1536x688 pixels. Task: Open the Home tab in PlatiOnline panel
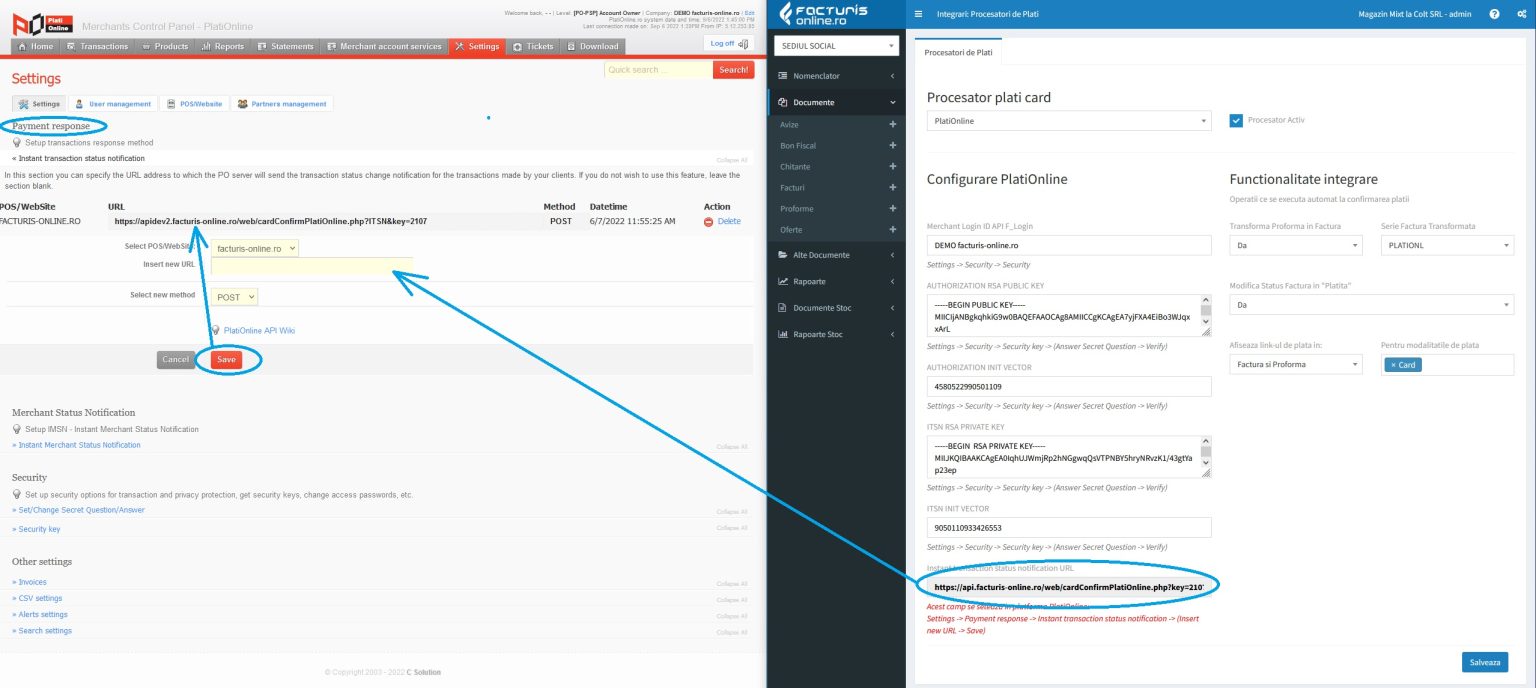(x=35, y=46)
